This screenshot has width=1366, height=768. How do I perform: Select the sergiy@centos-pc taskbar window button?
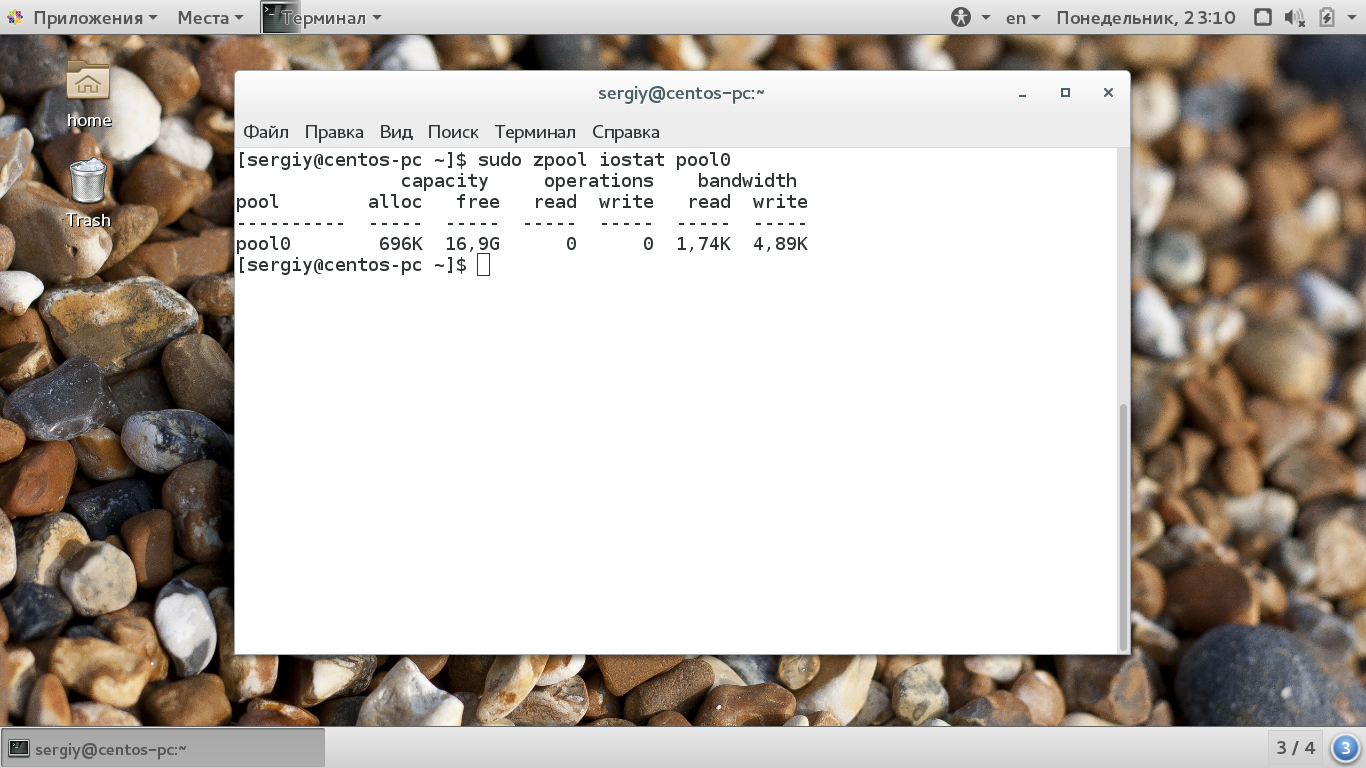[164, 748]
